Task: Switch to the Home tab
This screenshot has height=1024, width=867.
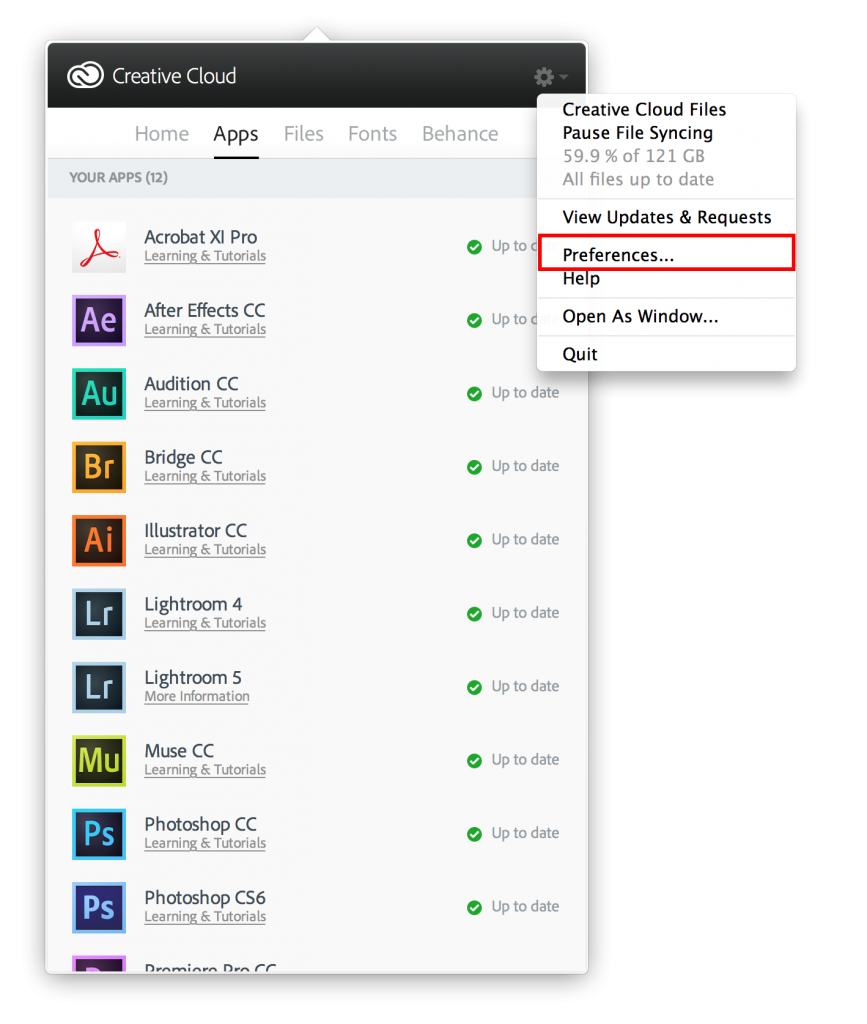Action: coord(162,134)
